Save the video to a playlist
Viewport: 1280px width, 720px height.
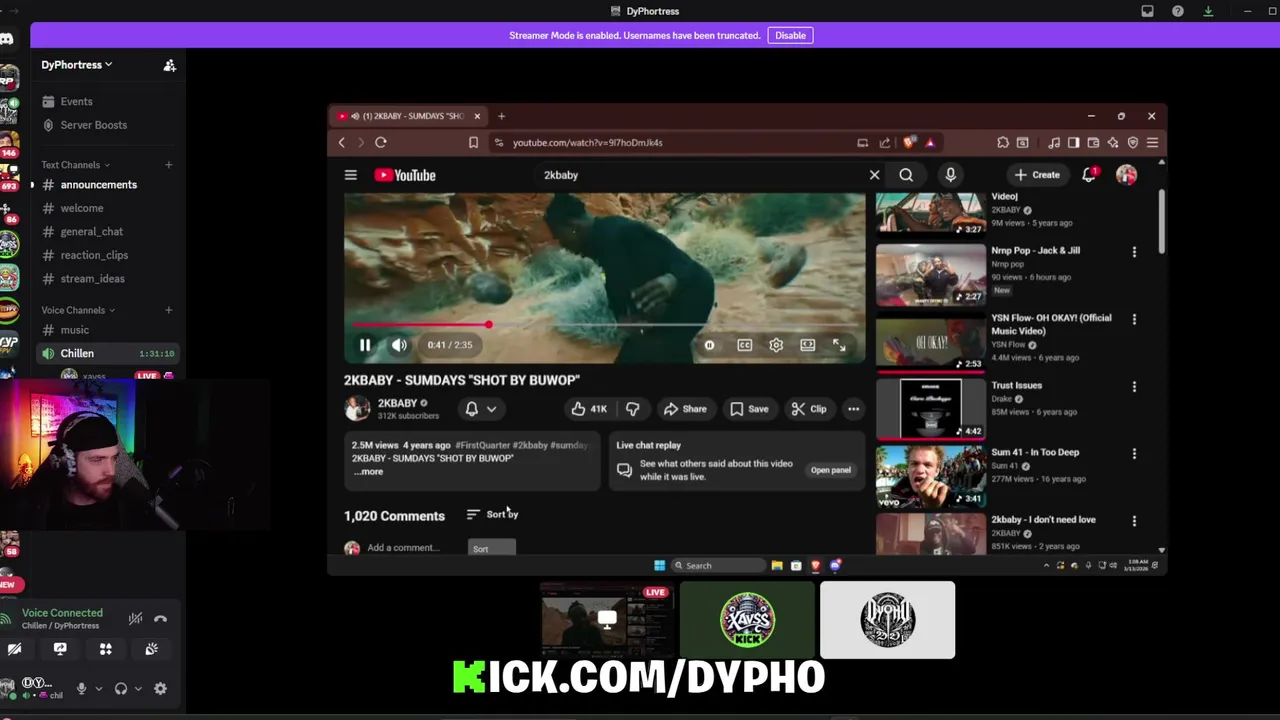coord(749,409)
